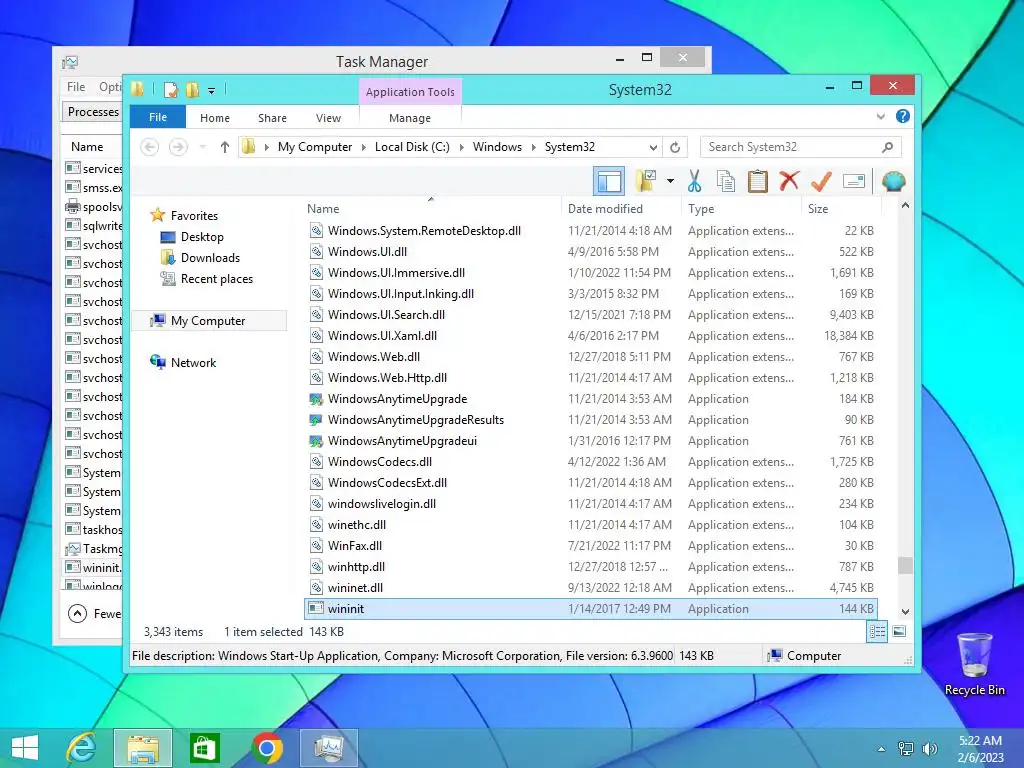Select WindowsCodecs.dll file
This screenshot has height=768, width=1024.
(x=591, y=462)
